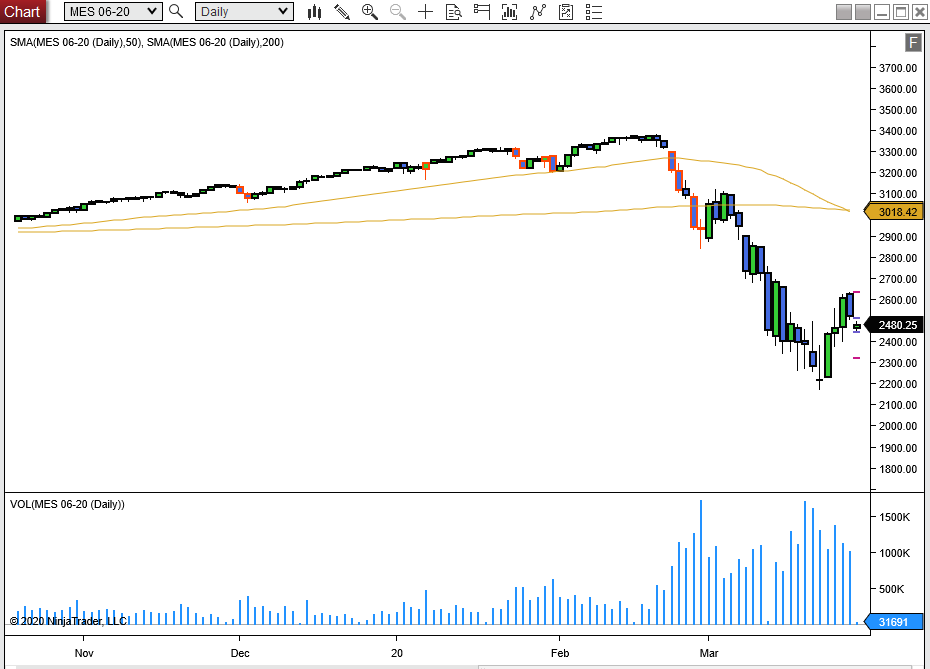Click the zoom out icon
This screenshot has width=930, height=669.
pos(397,12)
